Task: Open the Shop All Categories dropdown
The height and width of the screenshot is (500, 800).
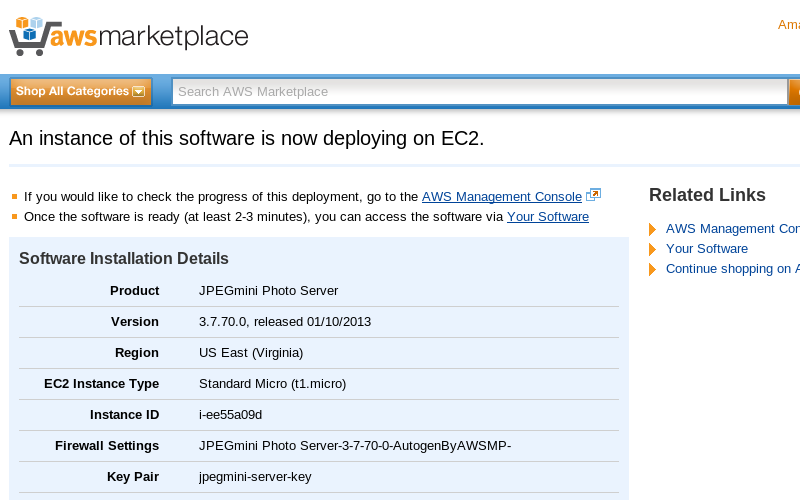Action: [81, 92]
